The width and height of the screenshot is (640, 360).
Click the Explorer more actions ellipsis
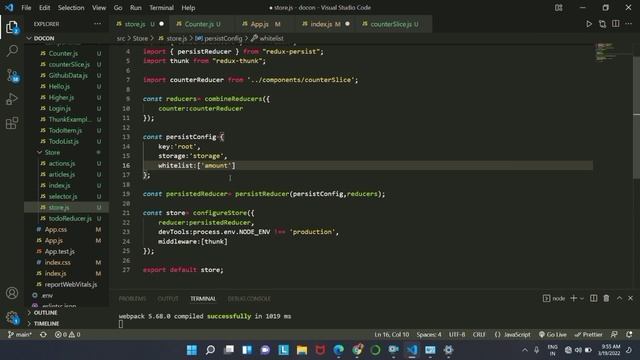[98, 24]
